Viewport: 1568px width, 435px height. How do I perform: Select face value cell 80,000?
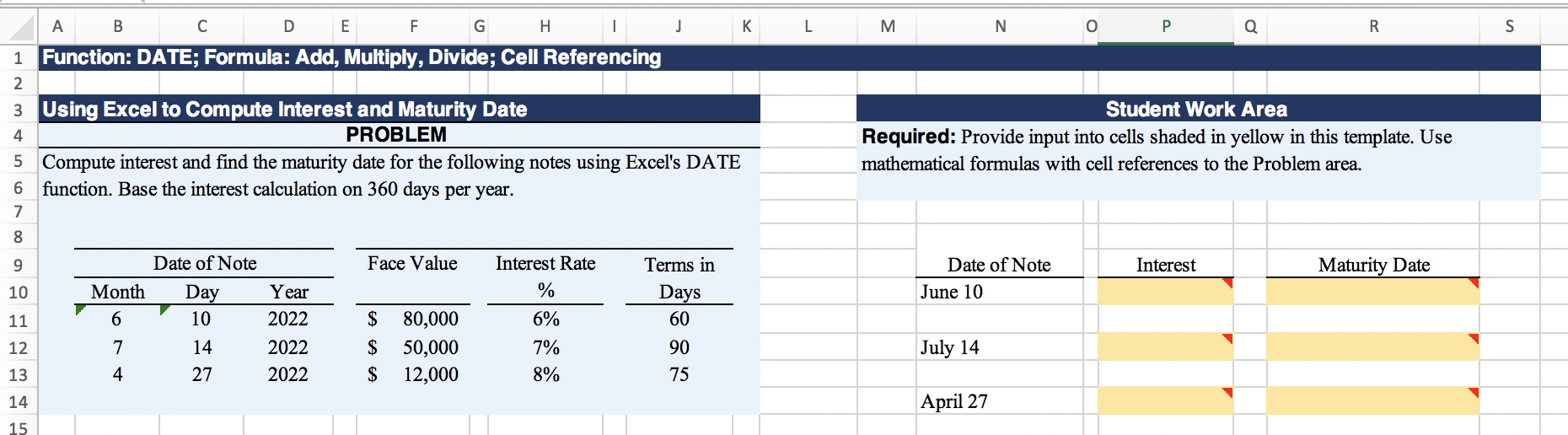click(413, 320)
